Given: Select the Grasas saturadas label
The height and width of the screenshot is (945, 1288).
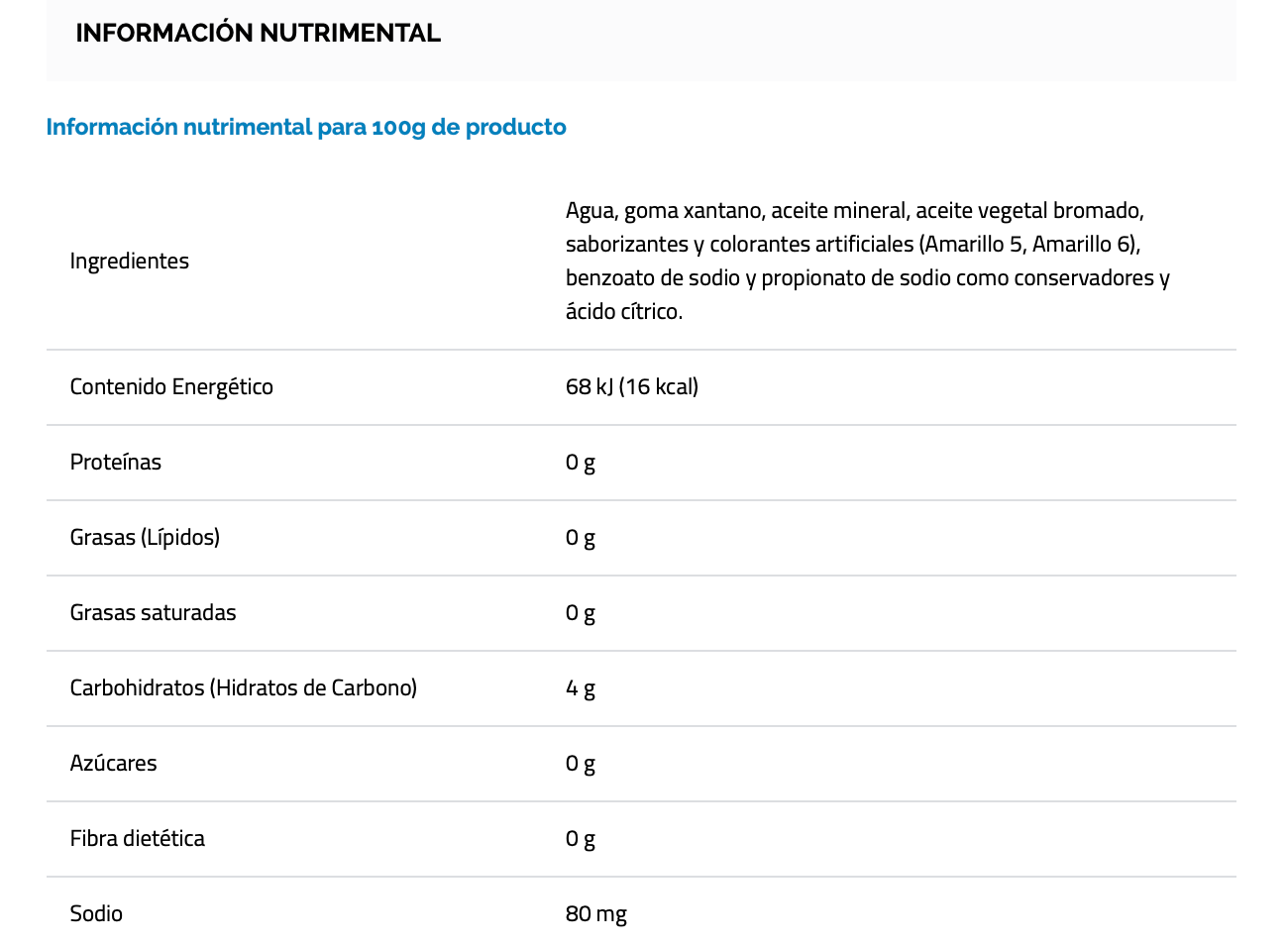Looking at the screenshot, I should (x=154, y=612).
